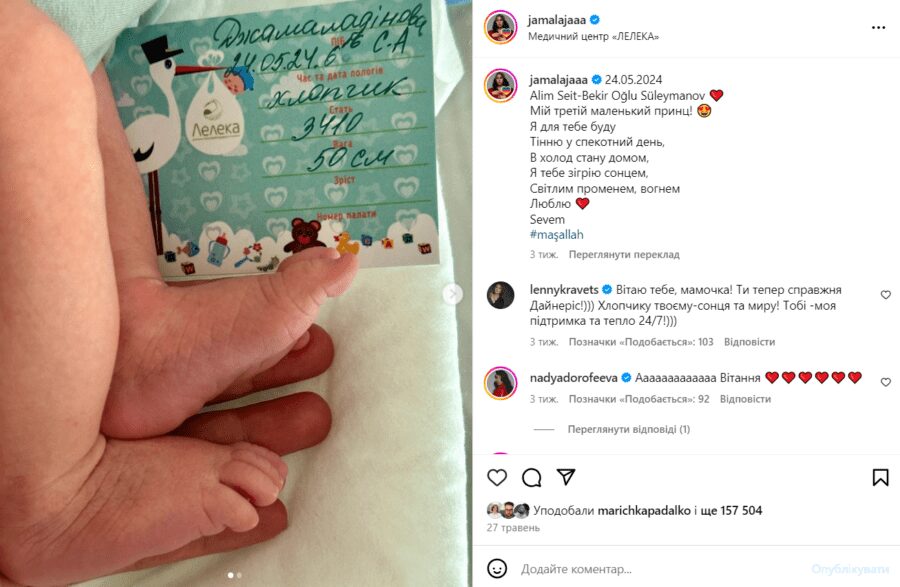Save post with bookmark icon
This screenshot has height=587, width=900.
coord(880,477)
